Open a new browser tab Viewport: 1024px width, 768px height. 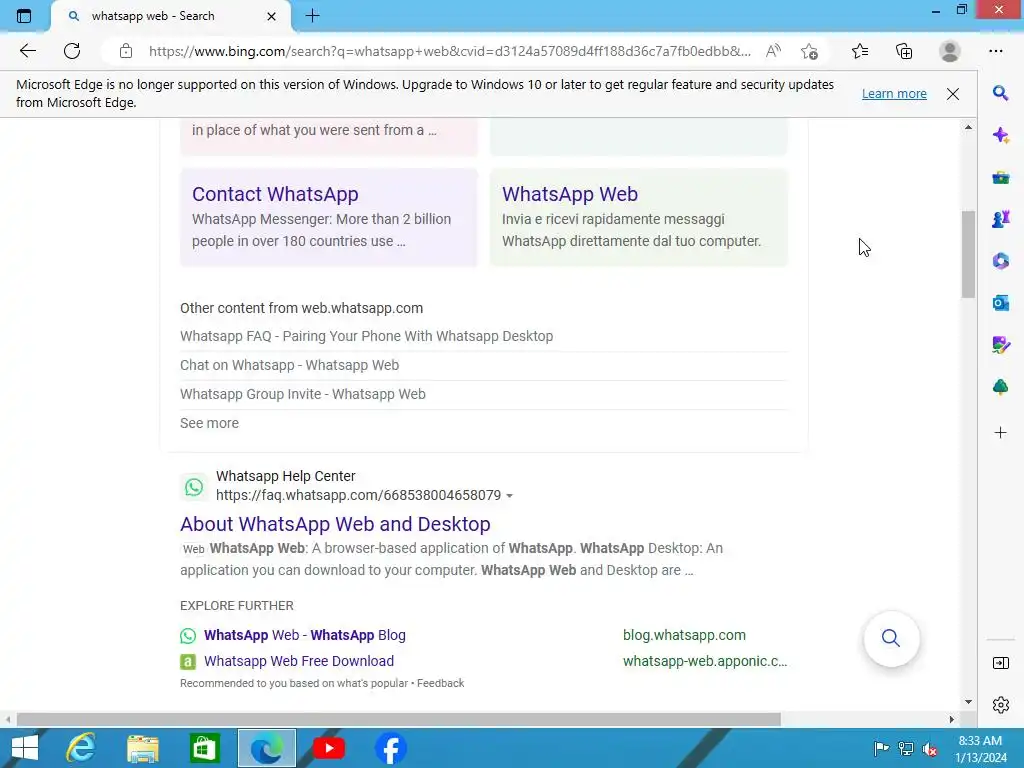coord(312,16)
